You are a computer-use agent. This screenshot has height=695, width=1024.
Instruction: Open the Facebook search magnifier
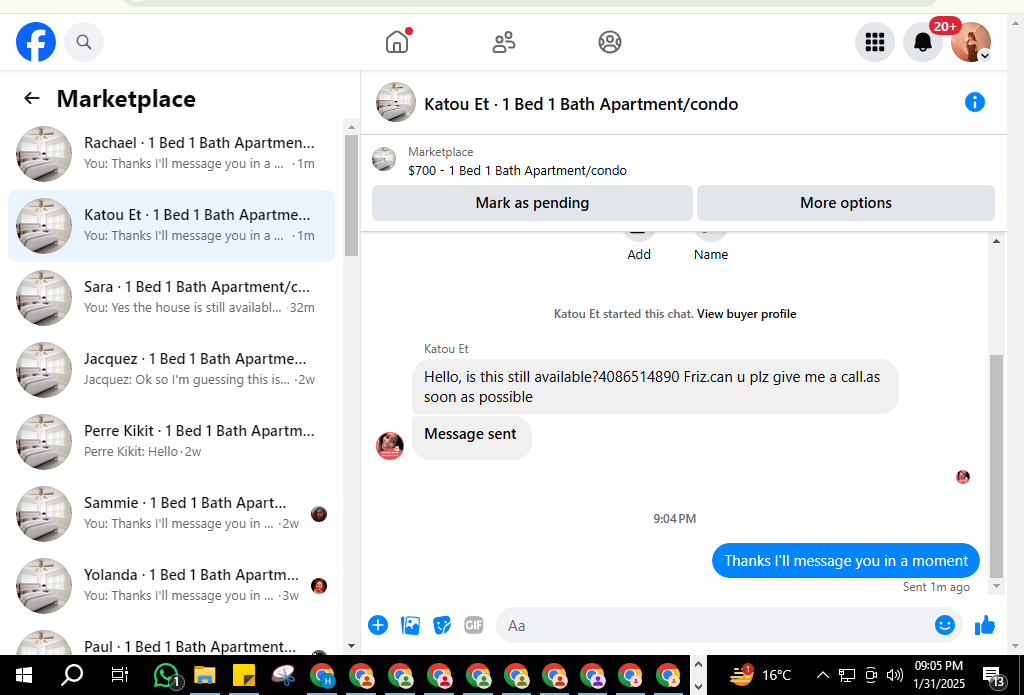84,42
